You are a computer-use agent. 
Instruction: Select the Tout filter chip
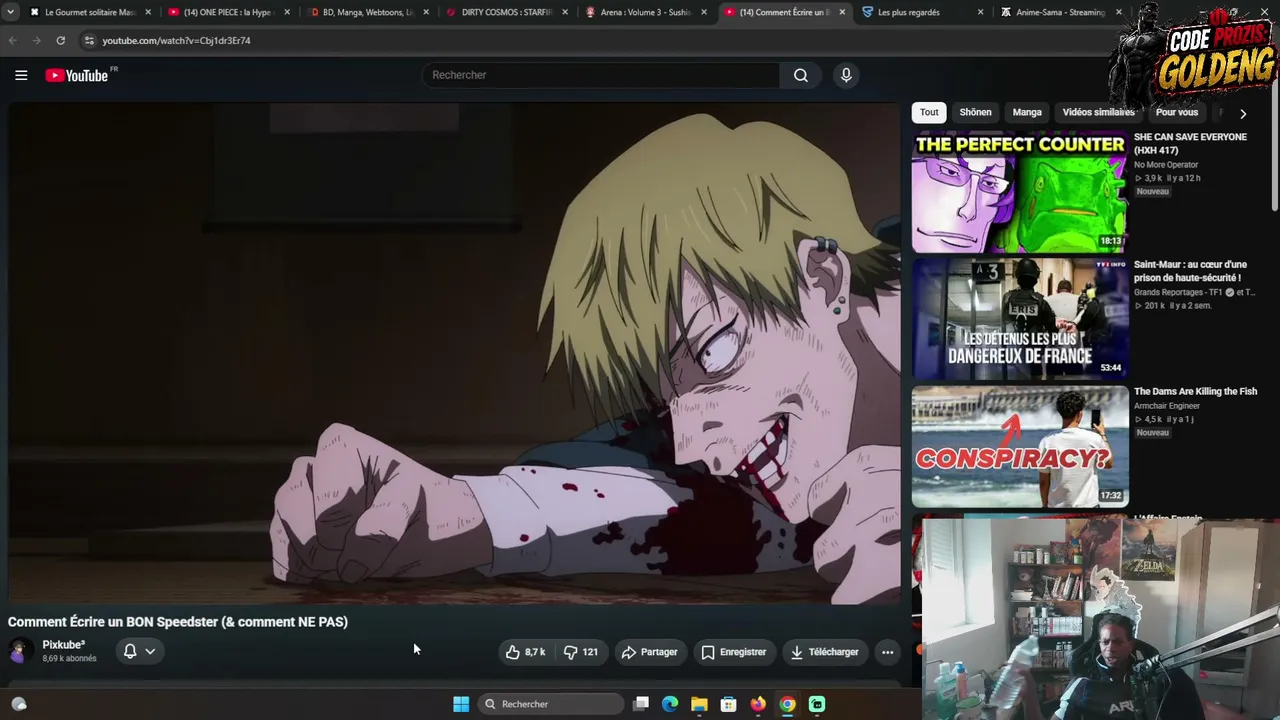[929, 112]
